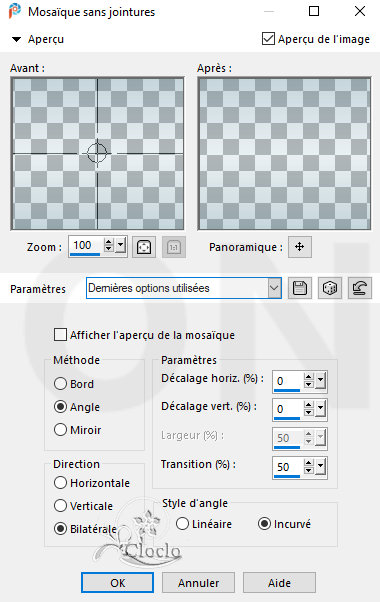Reset settings to default arrow icon
Viewport: 380px width, 602px height.
coord(360,288)
